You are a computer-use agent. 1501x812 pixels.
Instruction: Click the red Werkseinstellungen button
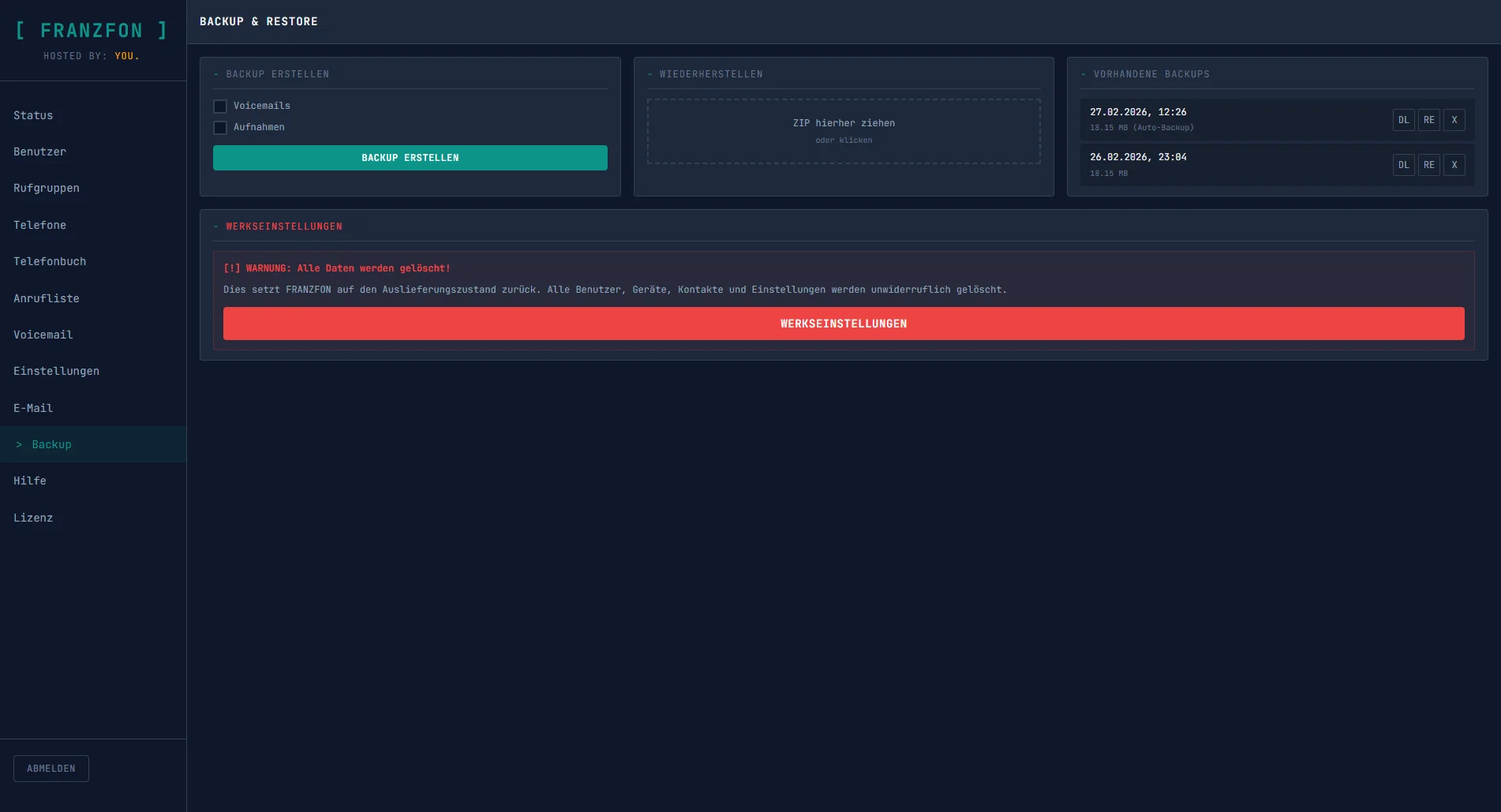point(843,324)
